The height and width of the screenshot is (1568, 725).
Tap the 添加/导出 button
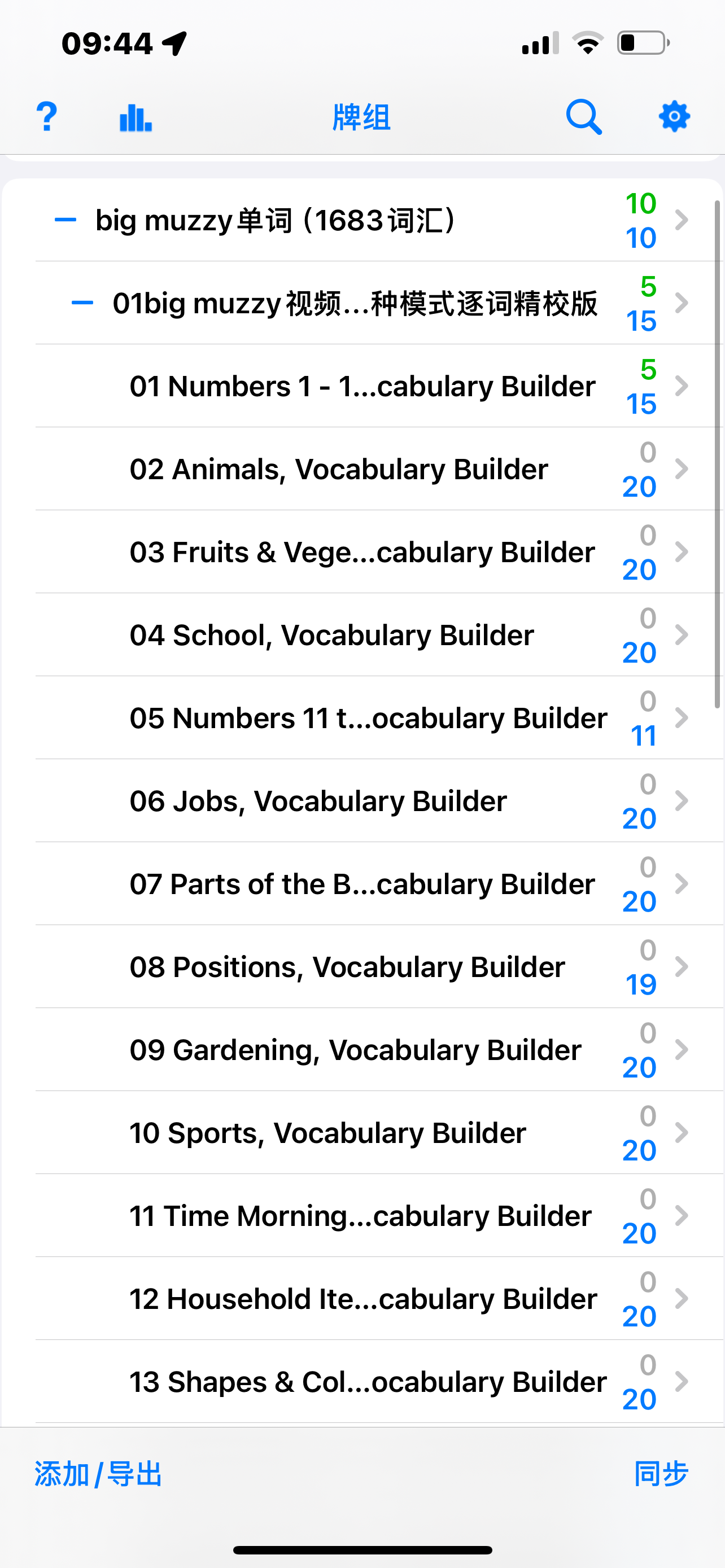pyautogui.click(x=98, y=1474)
